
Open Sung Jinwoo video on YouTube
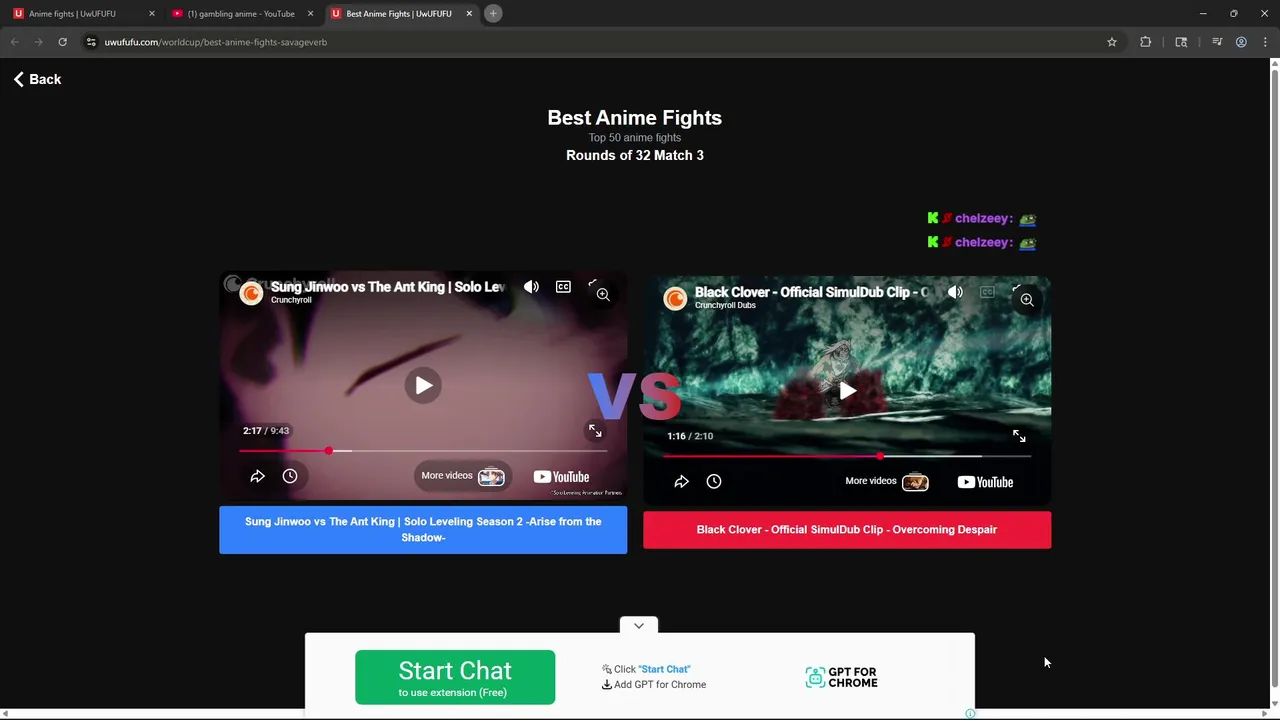tap(561, 477)
